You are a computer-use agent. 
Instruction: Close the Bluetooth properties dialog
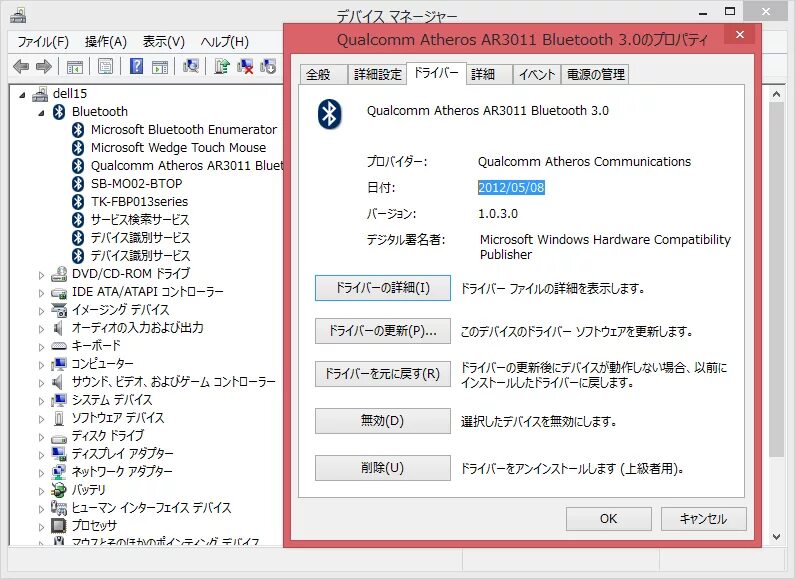click(740, 34)
